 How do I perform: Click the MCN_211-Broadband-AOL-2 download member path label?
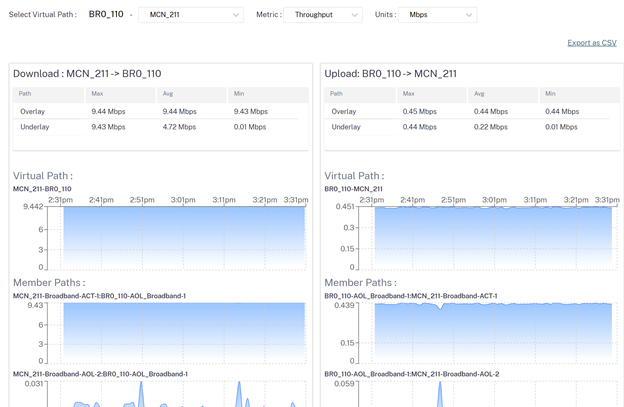pos(100,374)
